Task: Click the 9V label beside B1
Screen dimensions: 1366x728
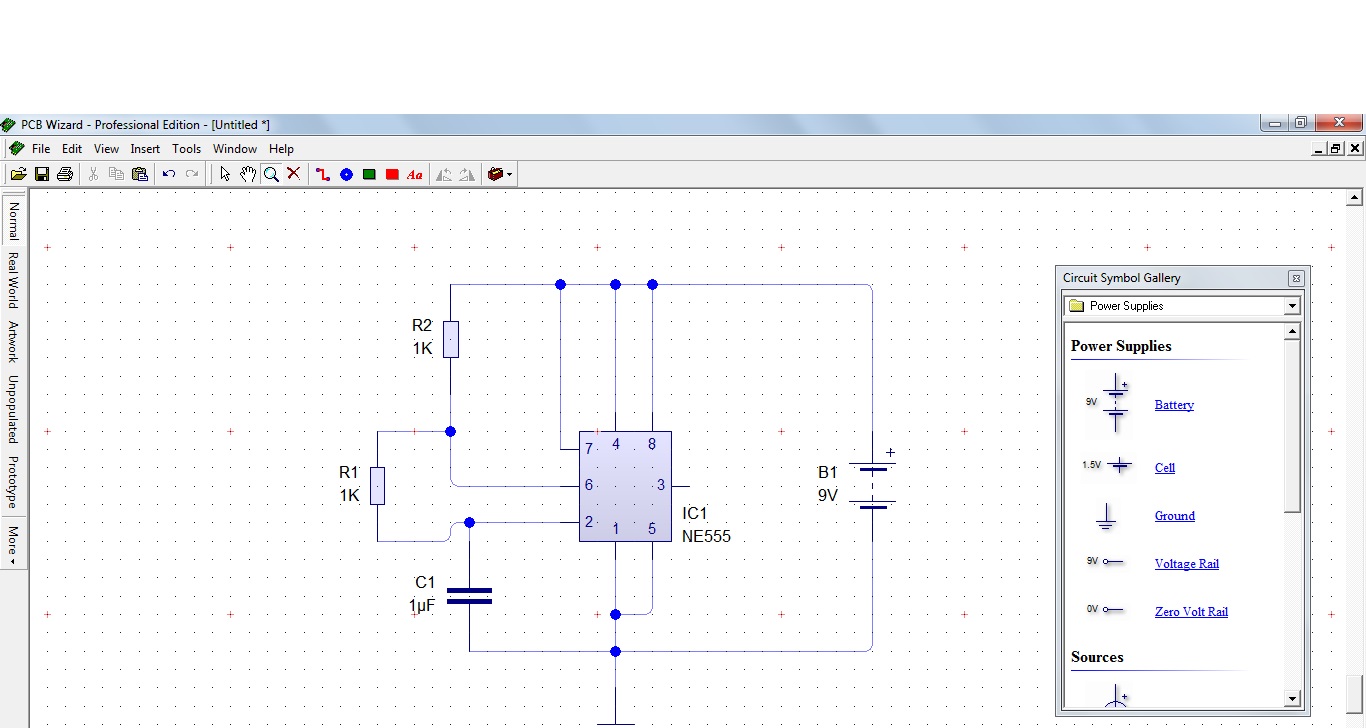Action: (828, 495)
